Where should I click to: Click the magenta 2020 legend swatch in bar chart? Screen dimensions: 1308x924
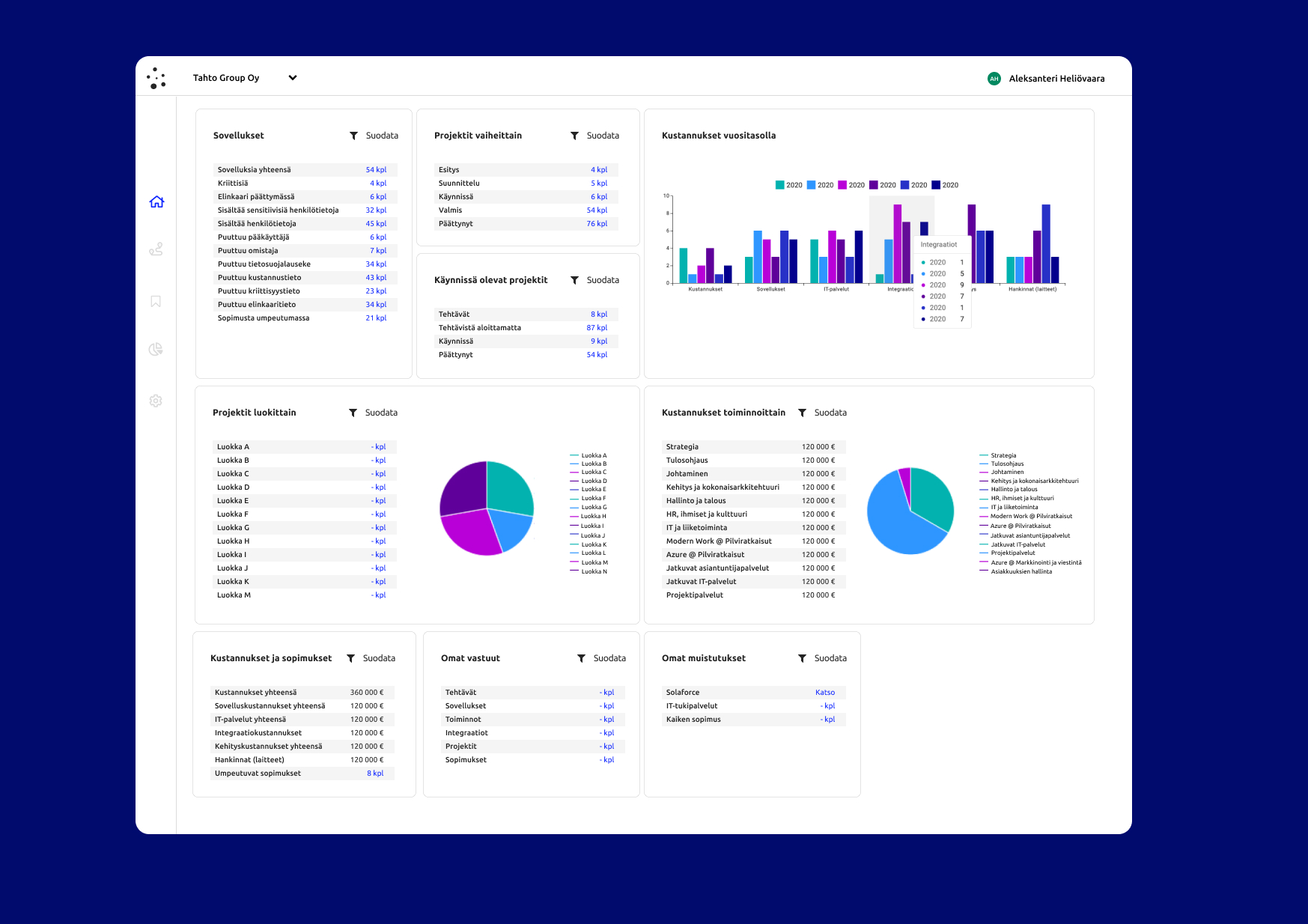(x=842, y=185)
